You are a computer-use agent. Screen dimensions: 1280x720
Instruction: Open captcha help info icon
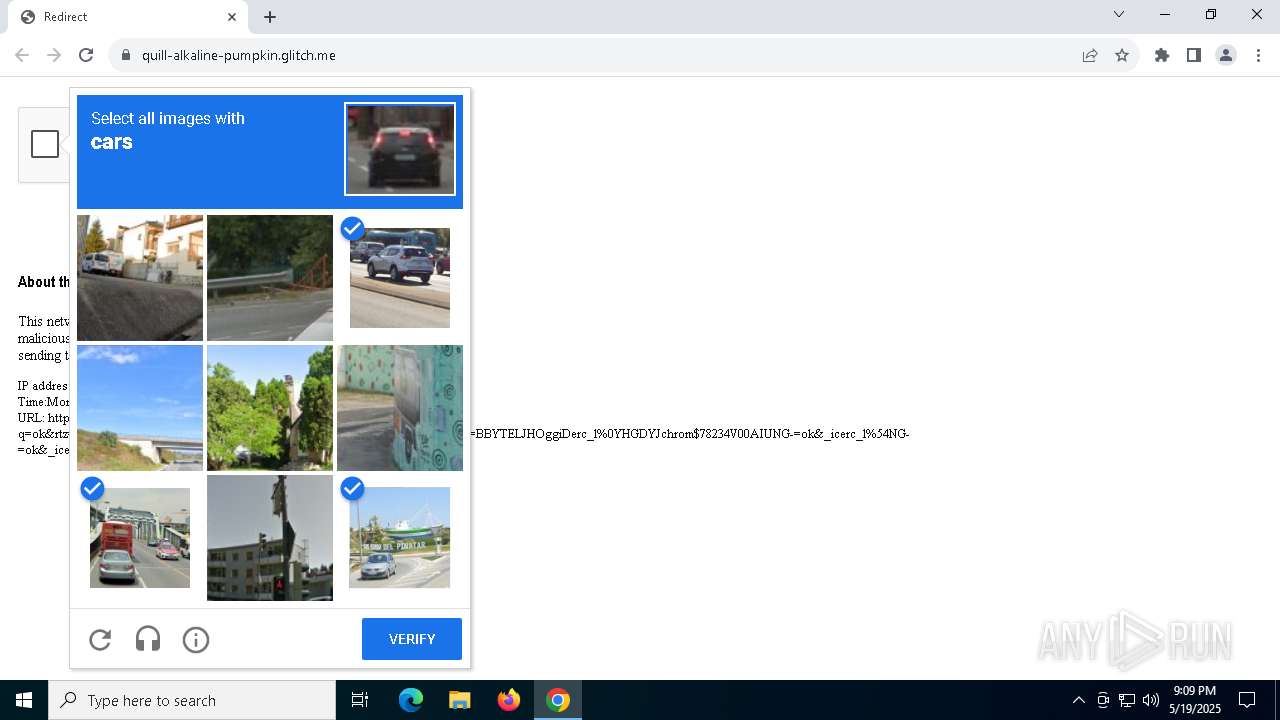pyautogui.click(x=196, y=639)
